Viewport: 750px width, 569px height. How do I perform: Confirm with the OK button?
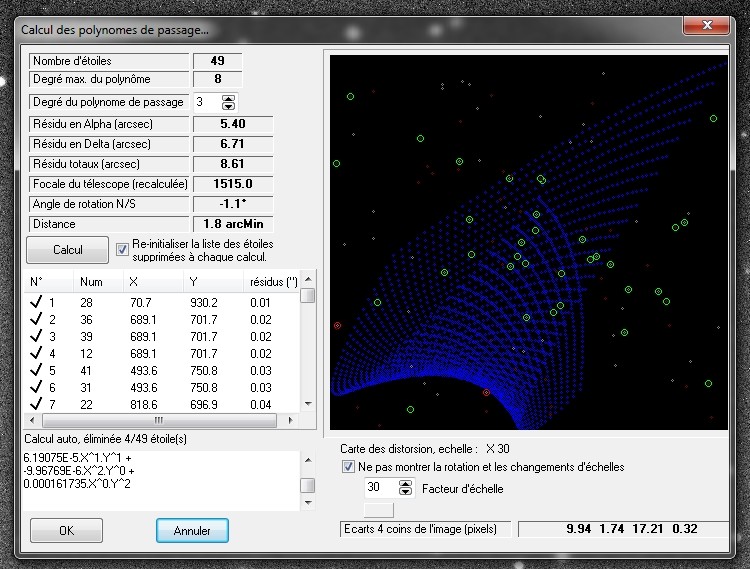(x=66, y=530)
